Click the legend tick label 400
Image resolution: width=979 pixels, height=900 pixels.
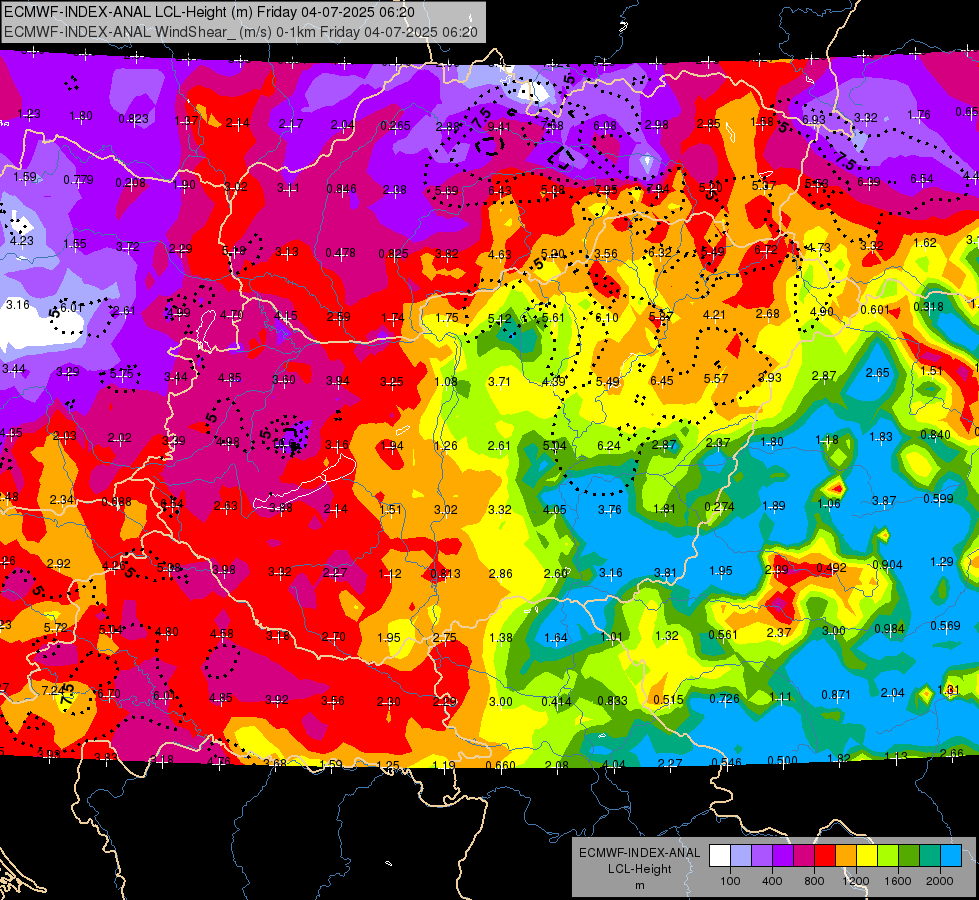(x=772, y=881)
